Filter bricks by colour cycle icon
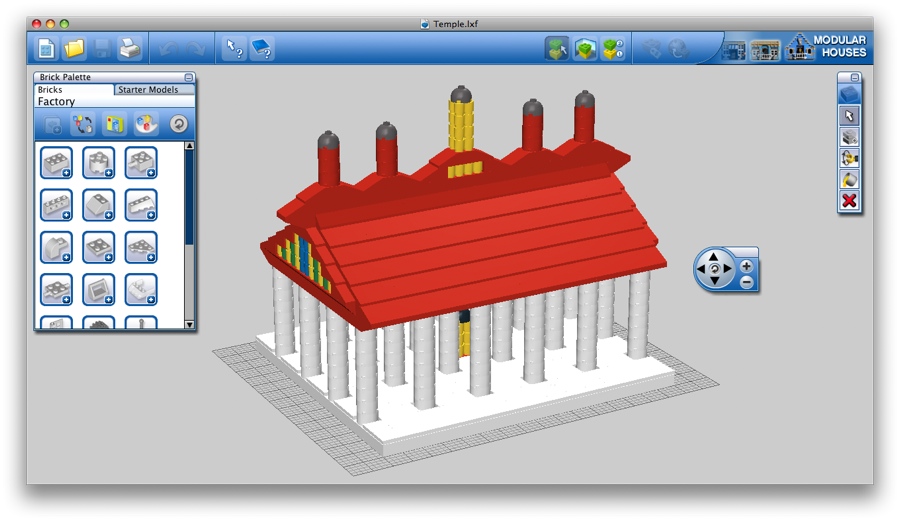This screenshot has width=900, height=521. (83, 124)
